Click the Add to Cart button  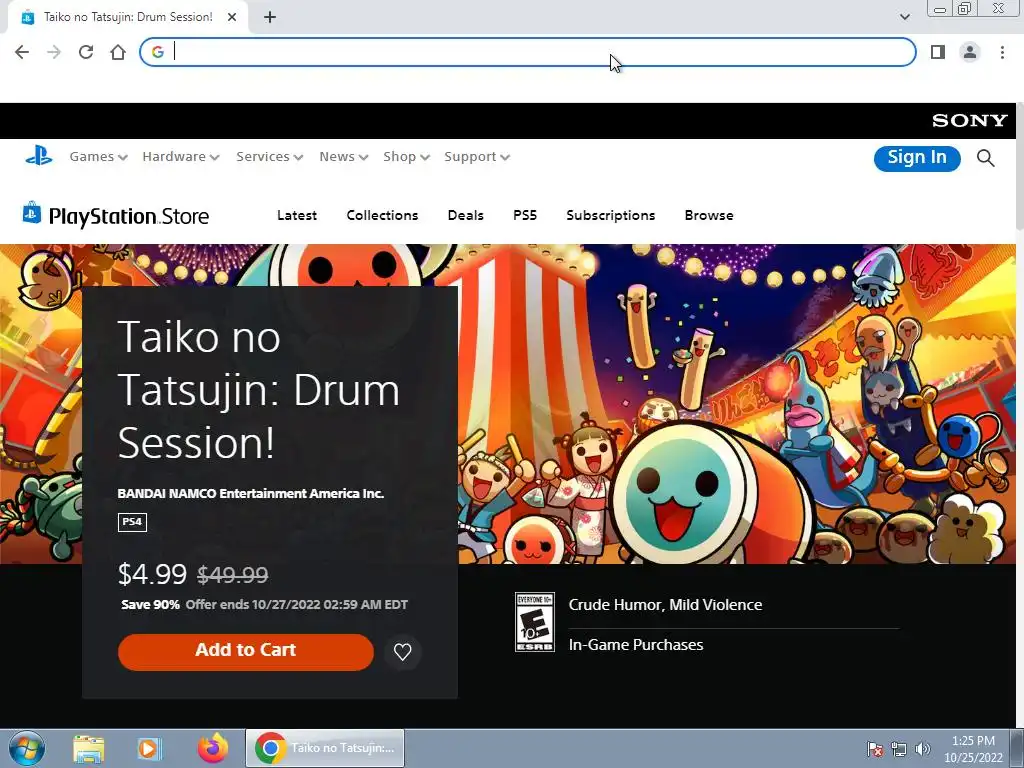(x=246, y=652)
